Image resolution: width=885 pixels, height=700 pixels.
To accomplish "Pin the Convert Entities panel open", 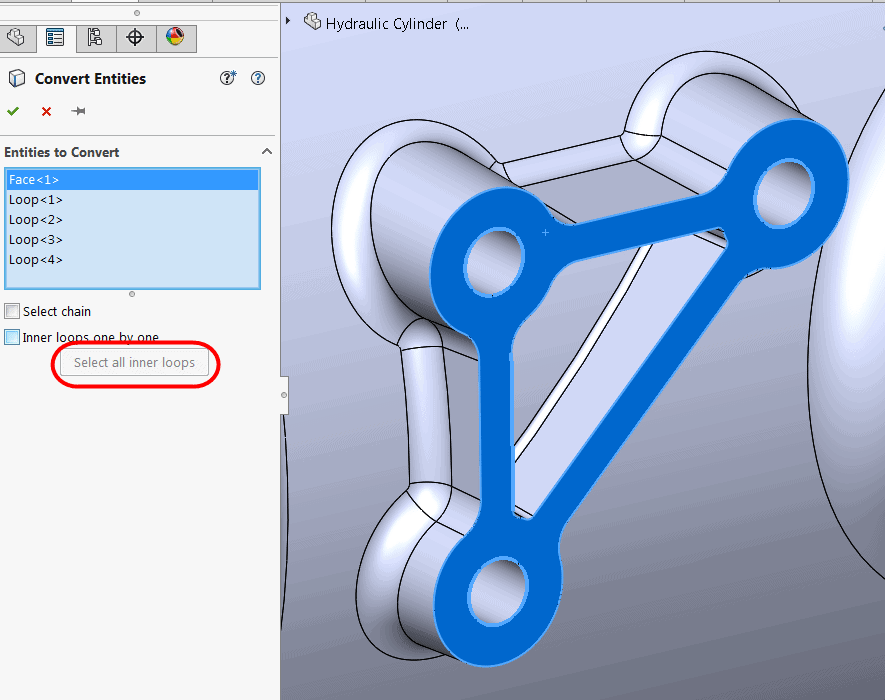I will (78, 111).
